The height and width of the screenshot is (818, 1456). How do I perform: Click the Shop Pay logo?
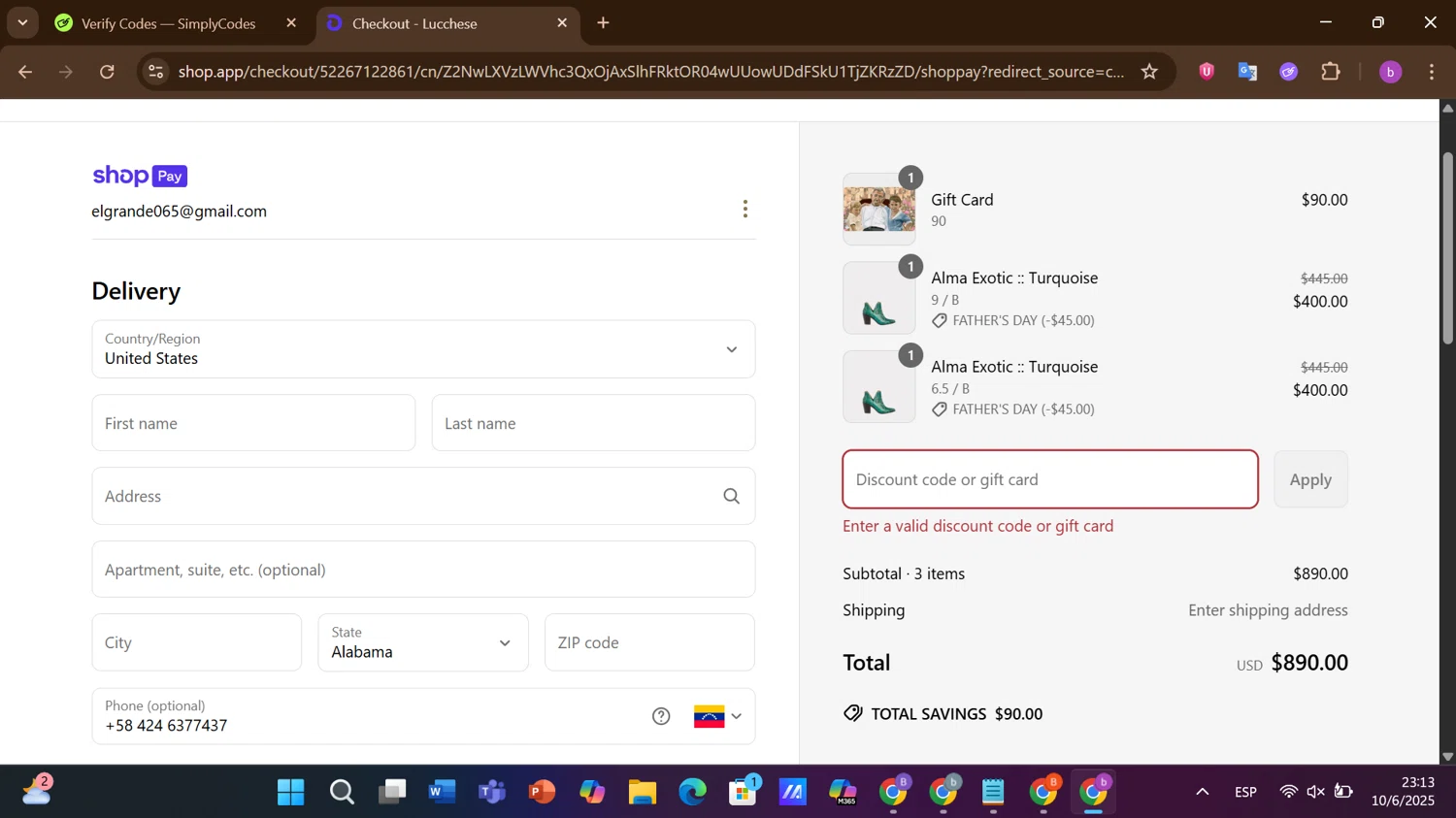(140, 176)
